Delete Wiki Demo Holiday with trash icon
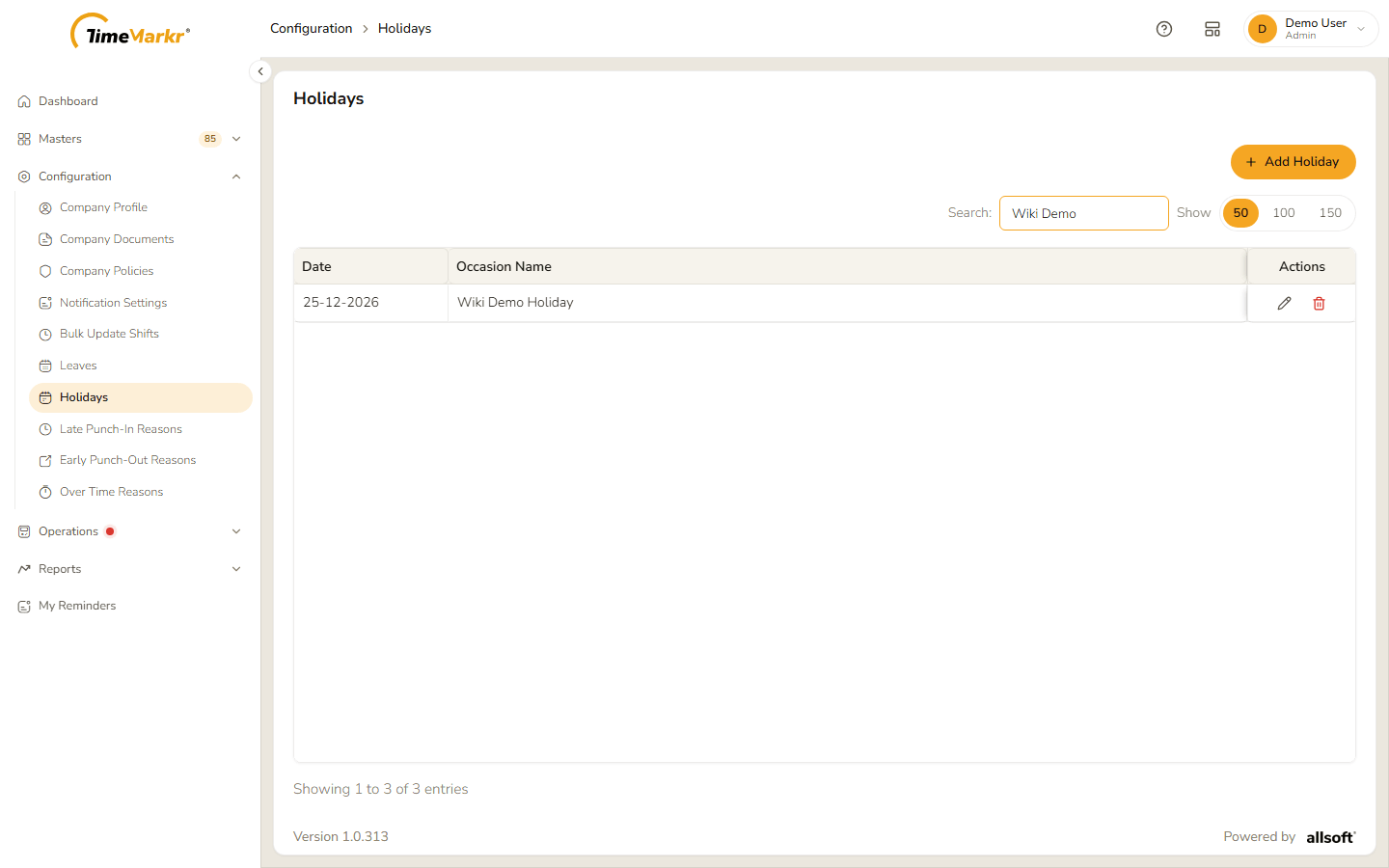This screenshot has width=1389, height=868. pos(1319,303)
